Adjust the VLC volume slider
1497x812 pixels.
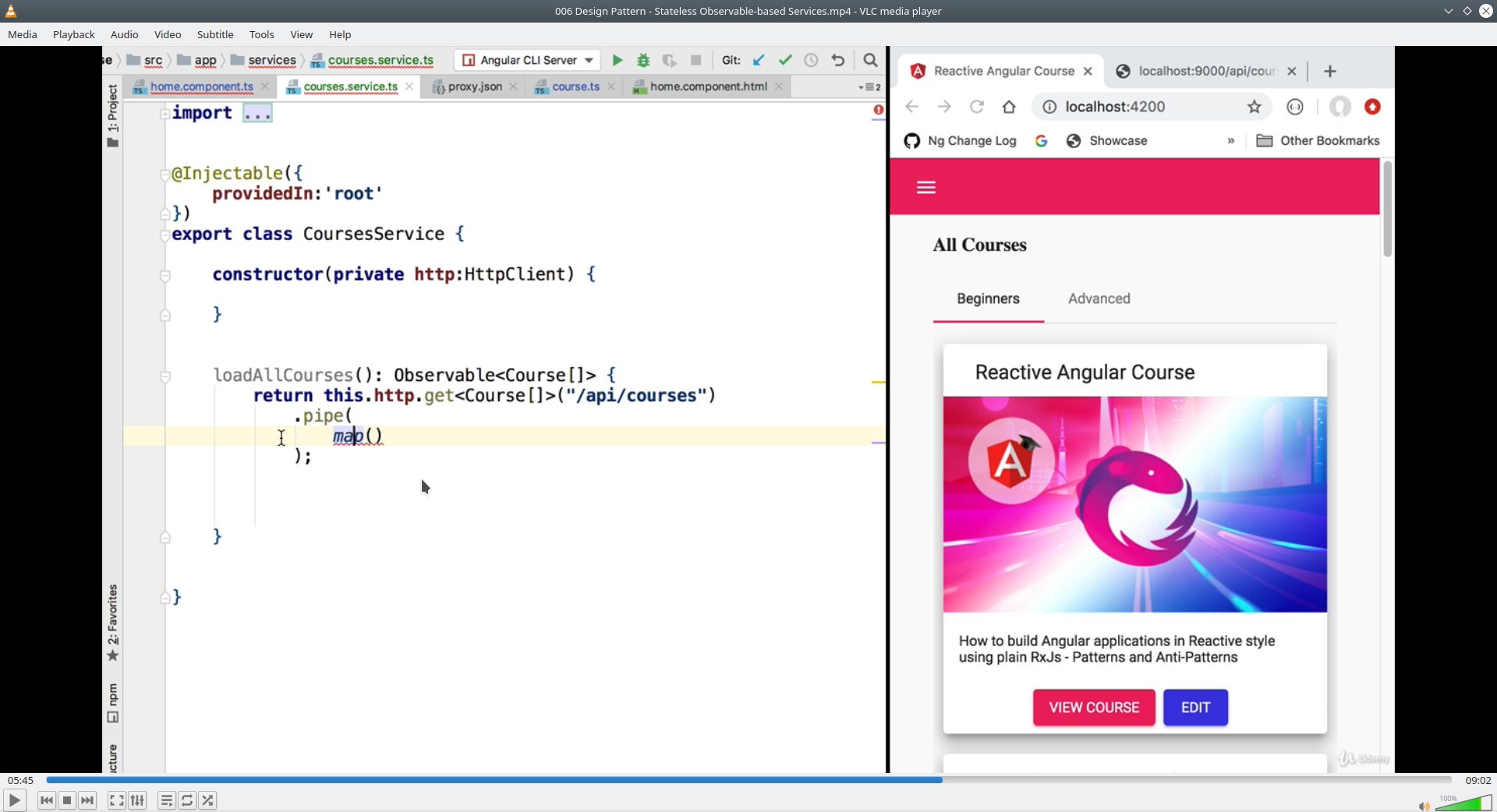[x=1463, y=803]
